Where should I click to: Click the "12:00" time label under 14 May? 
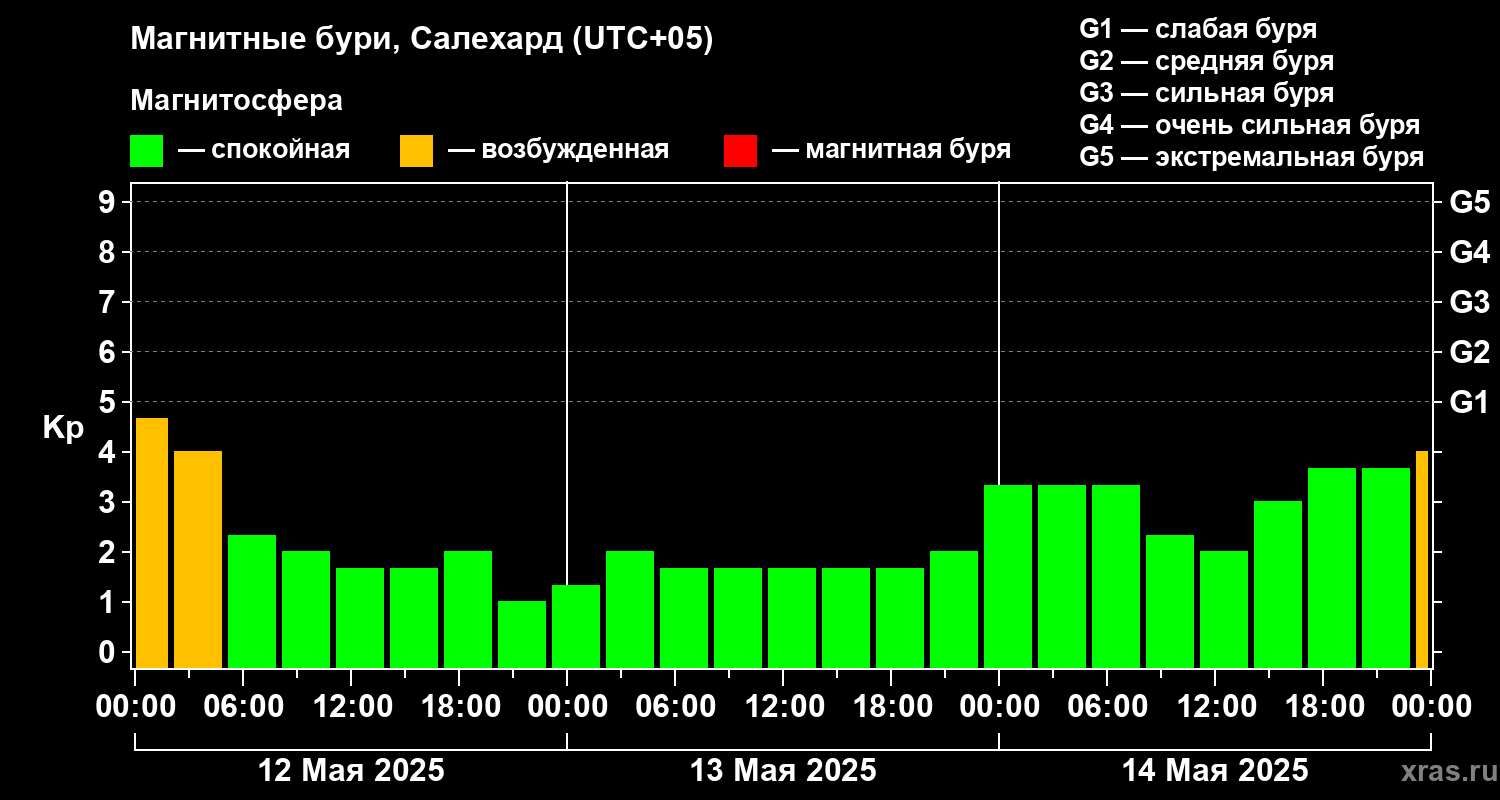coord(1215,707)
